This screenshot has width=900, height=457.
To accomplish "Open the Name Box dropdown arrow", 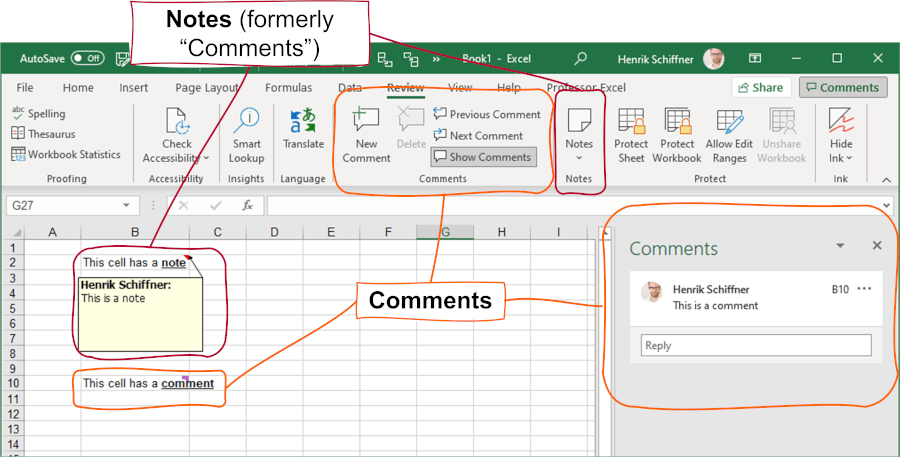I will [126, 206].
